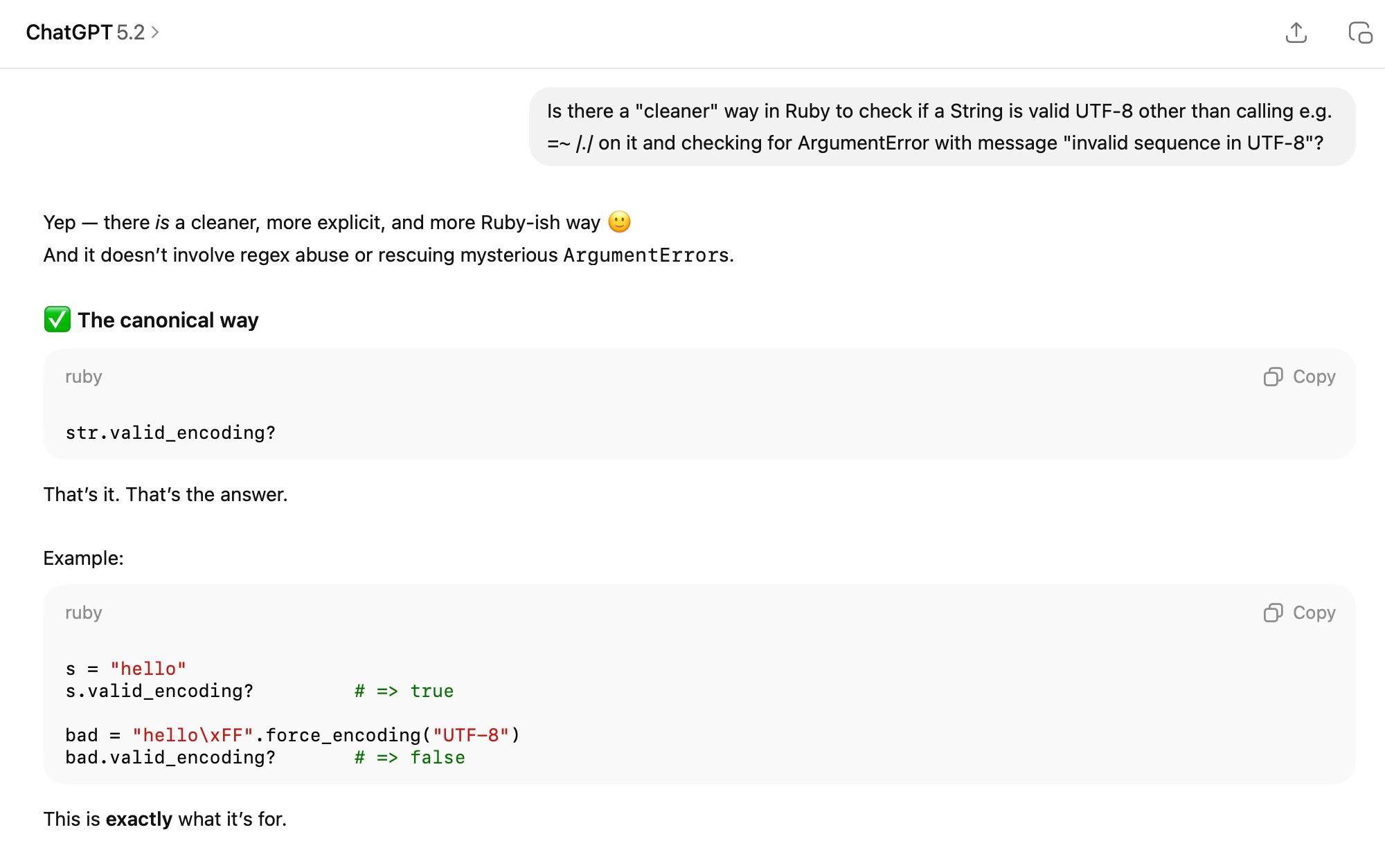The height and width of the screenshot is (868, 1385).
Task: Click the share icon in the header
Action: tap(1296, 33)
